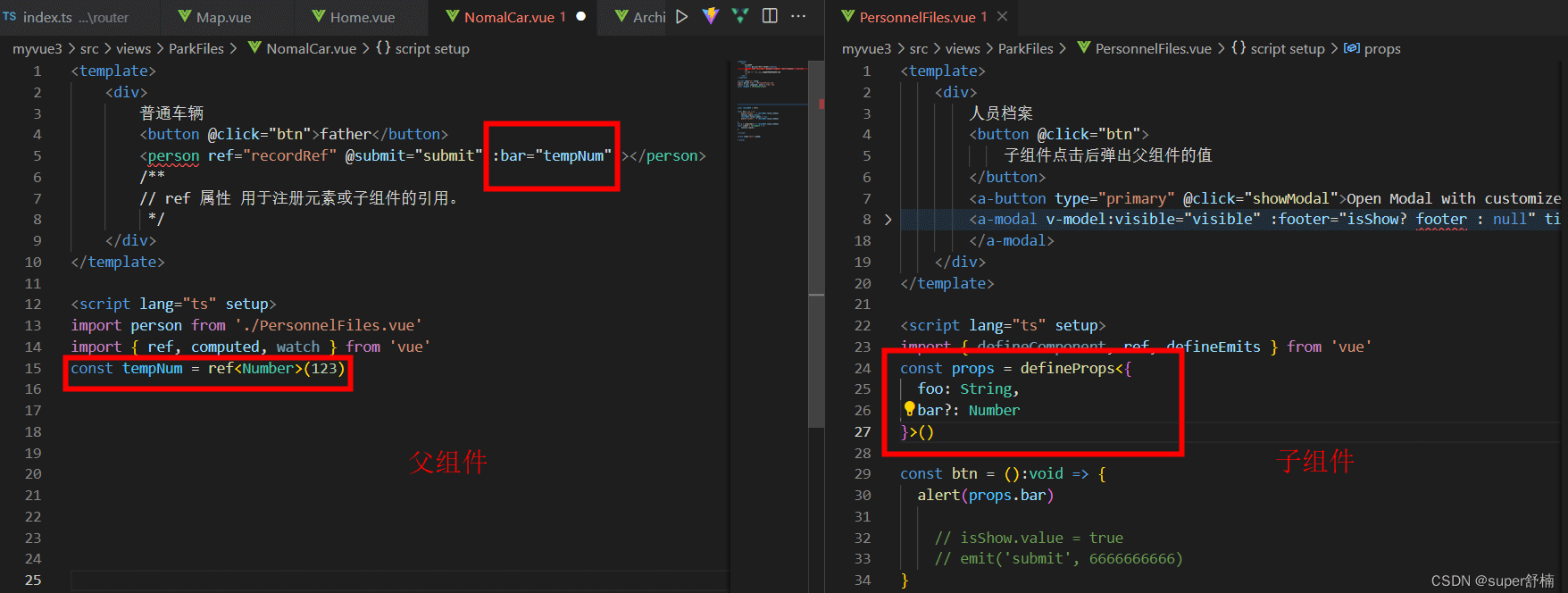The image size is (1568, 593).
Task: Close the PersonnelFiles.vue tab
Action: tap(1003, 17)
